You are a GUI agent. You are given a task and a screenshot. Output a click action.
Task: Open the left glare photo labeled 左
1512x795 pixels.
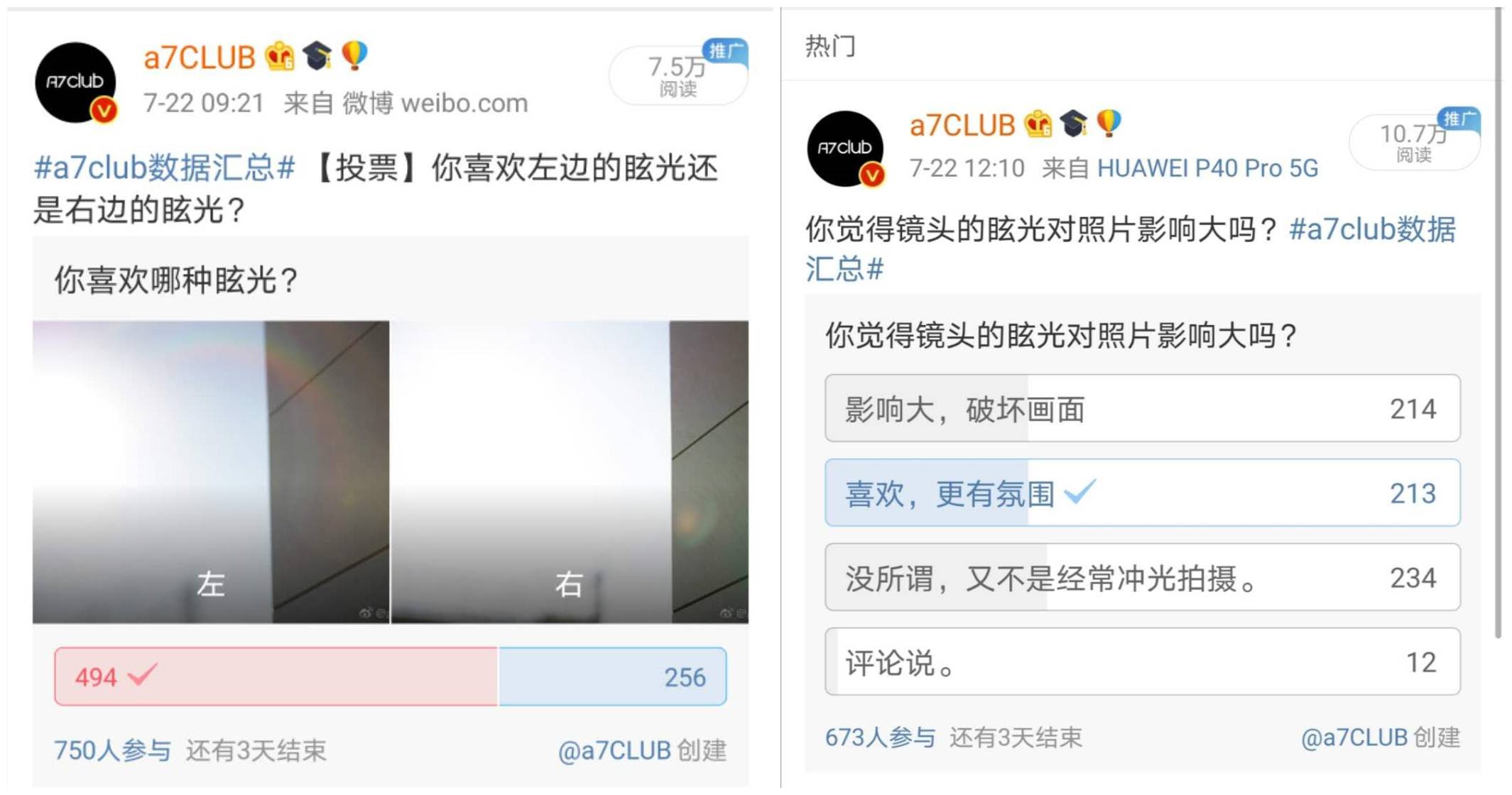(x=211, y=472)
